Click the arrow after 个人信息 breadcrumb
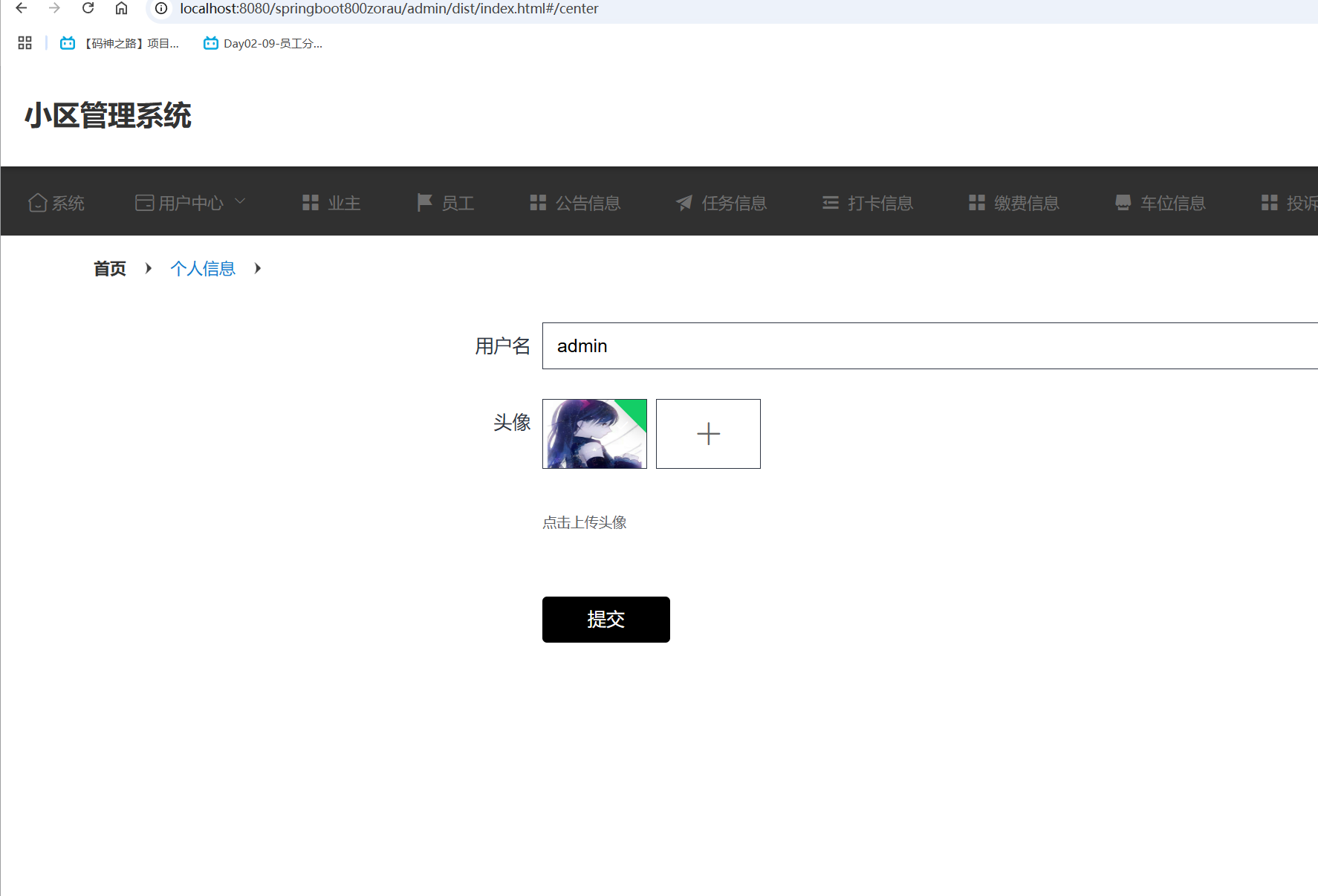Viewport: 1318px width, 896px height. tap(258, 268)
